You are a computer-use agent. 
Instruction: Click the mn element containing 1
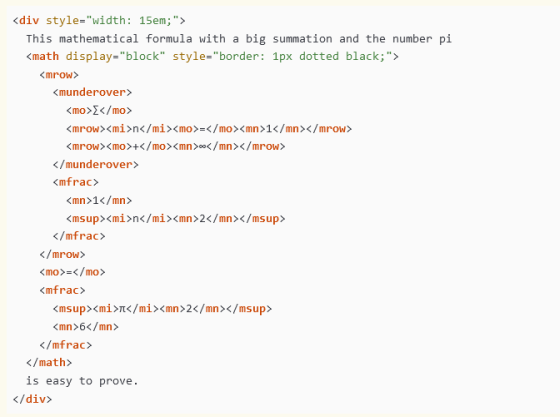(99, 200)
